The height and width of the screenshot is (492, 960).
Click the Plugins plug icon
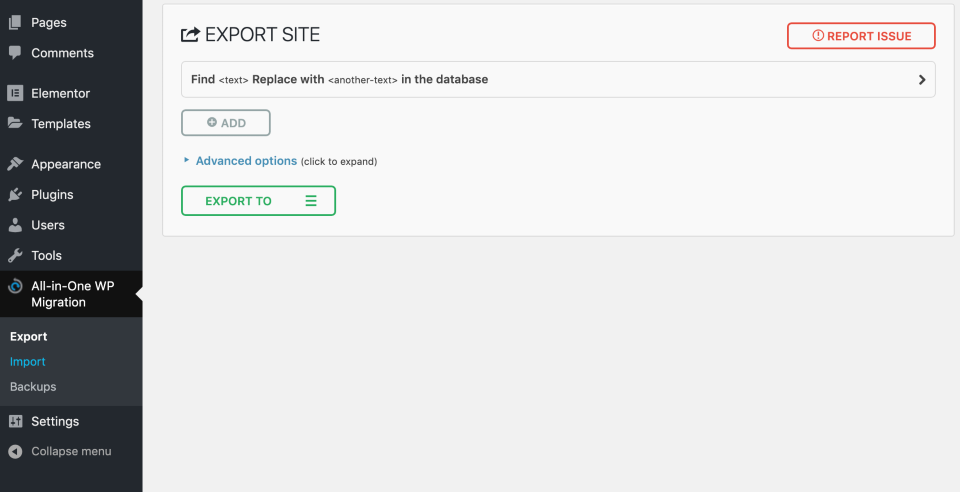pyautogui.click(x=15, y=195)
